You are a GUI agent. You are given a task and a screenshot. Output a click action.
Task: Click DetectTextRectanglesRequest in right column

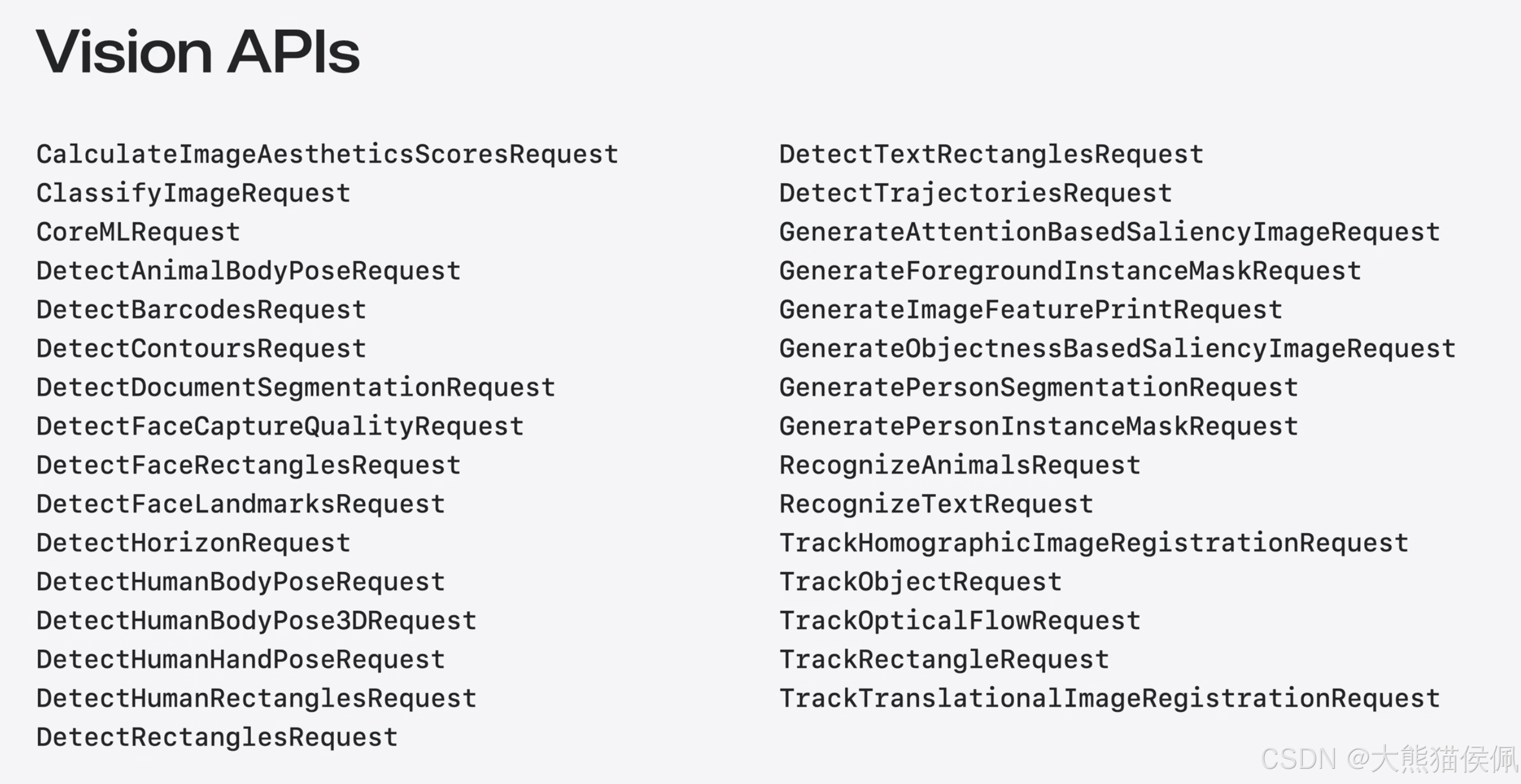[x=991, y=155]
